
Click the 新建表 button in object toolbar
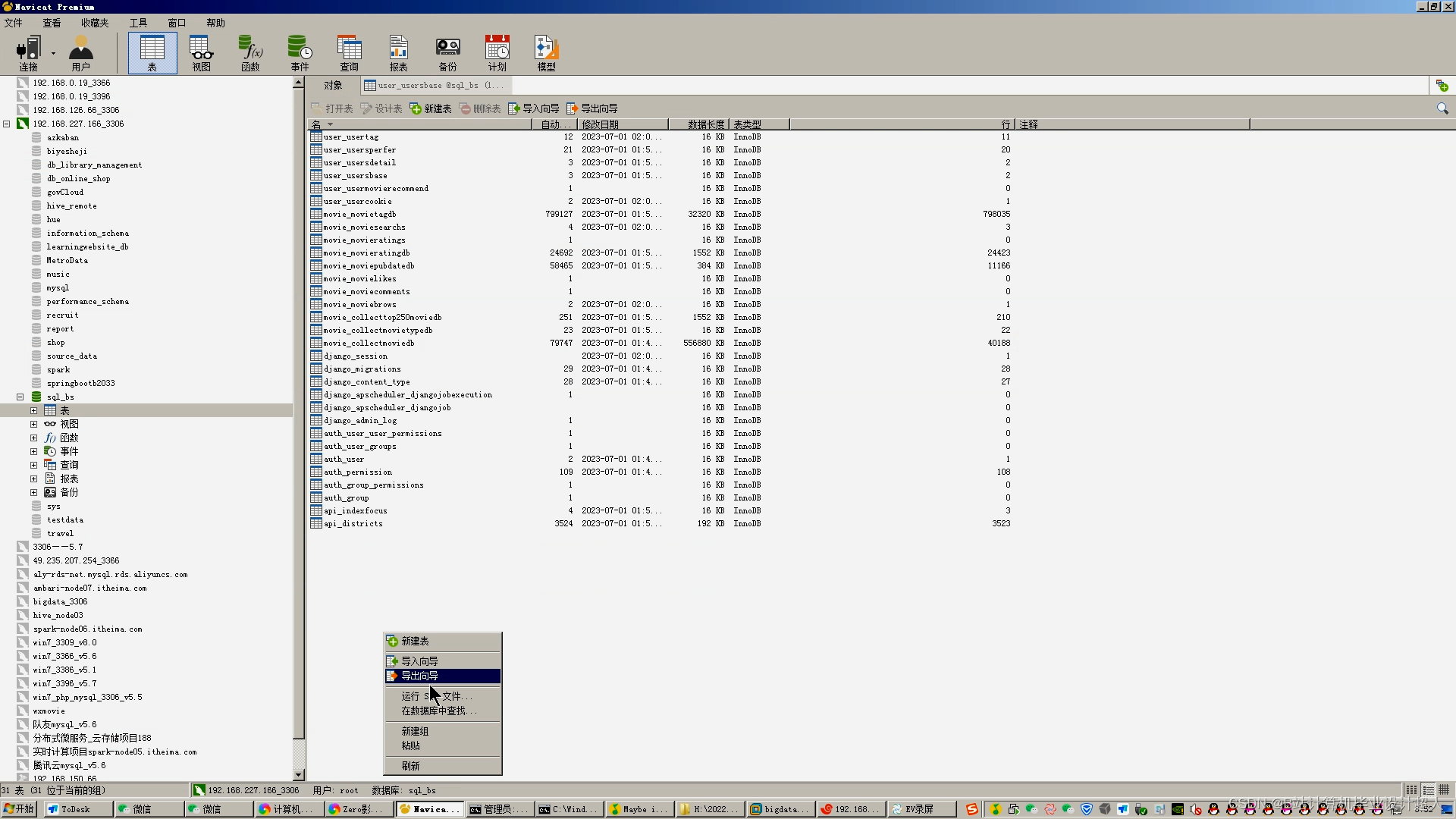click(431, 108)
